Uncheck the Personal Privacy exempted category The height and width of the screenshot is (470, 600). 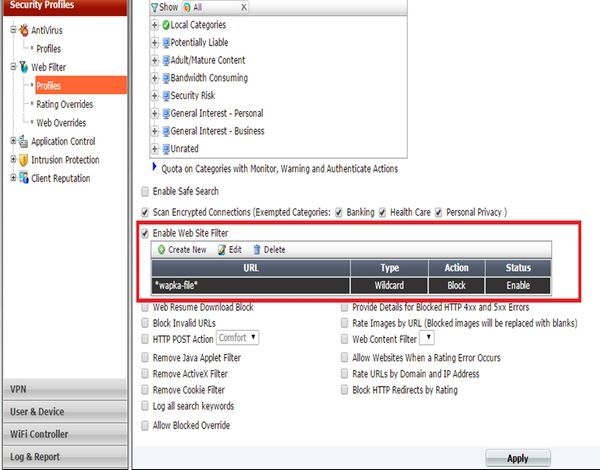coord(439,212)
